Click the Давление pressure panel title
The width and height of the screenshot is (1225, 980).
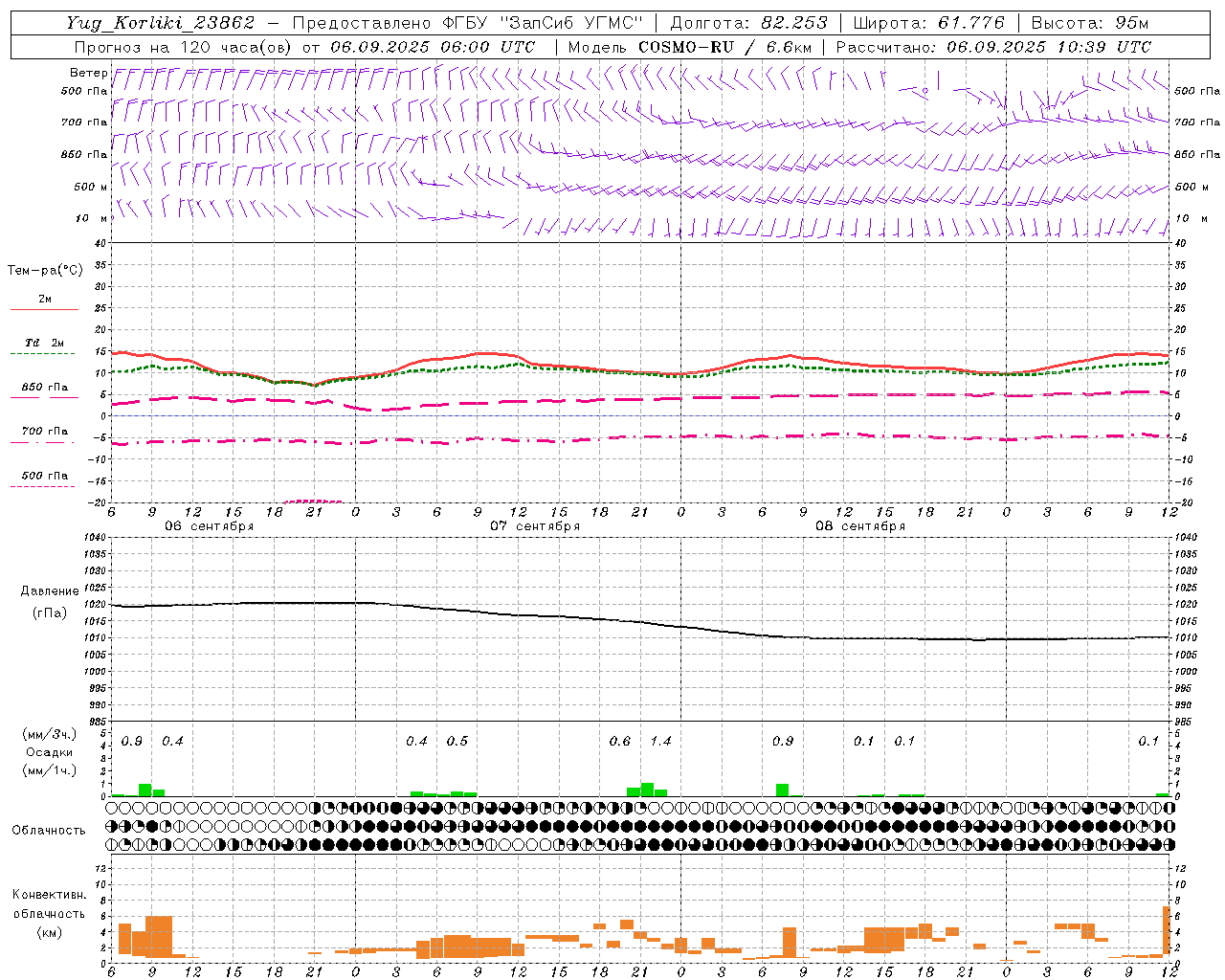pyautogui.click(x=50, y=591)
